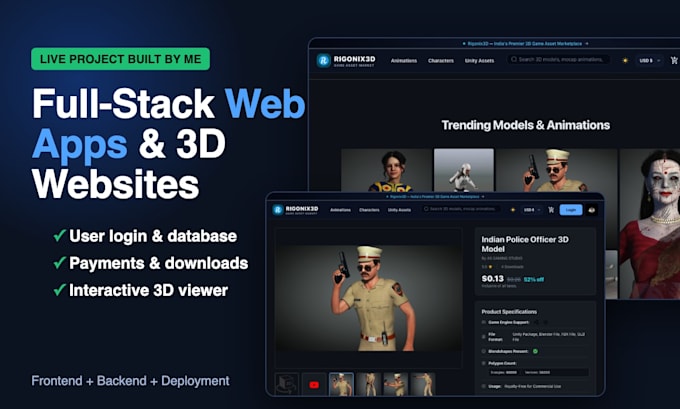Click the Payments & downloads line
This screenshot has width=680, height=409.
150,263
